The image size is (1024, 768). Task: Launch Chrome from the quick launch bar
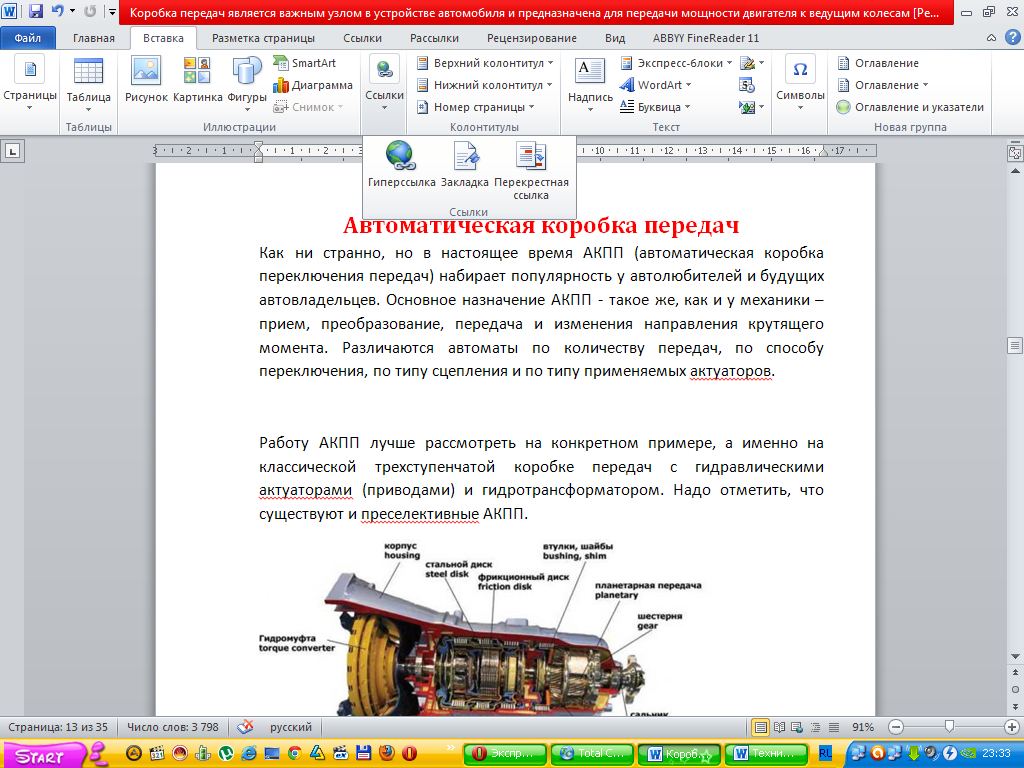295,753
